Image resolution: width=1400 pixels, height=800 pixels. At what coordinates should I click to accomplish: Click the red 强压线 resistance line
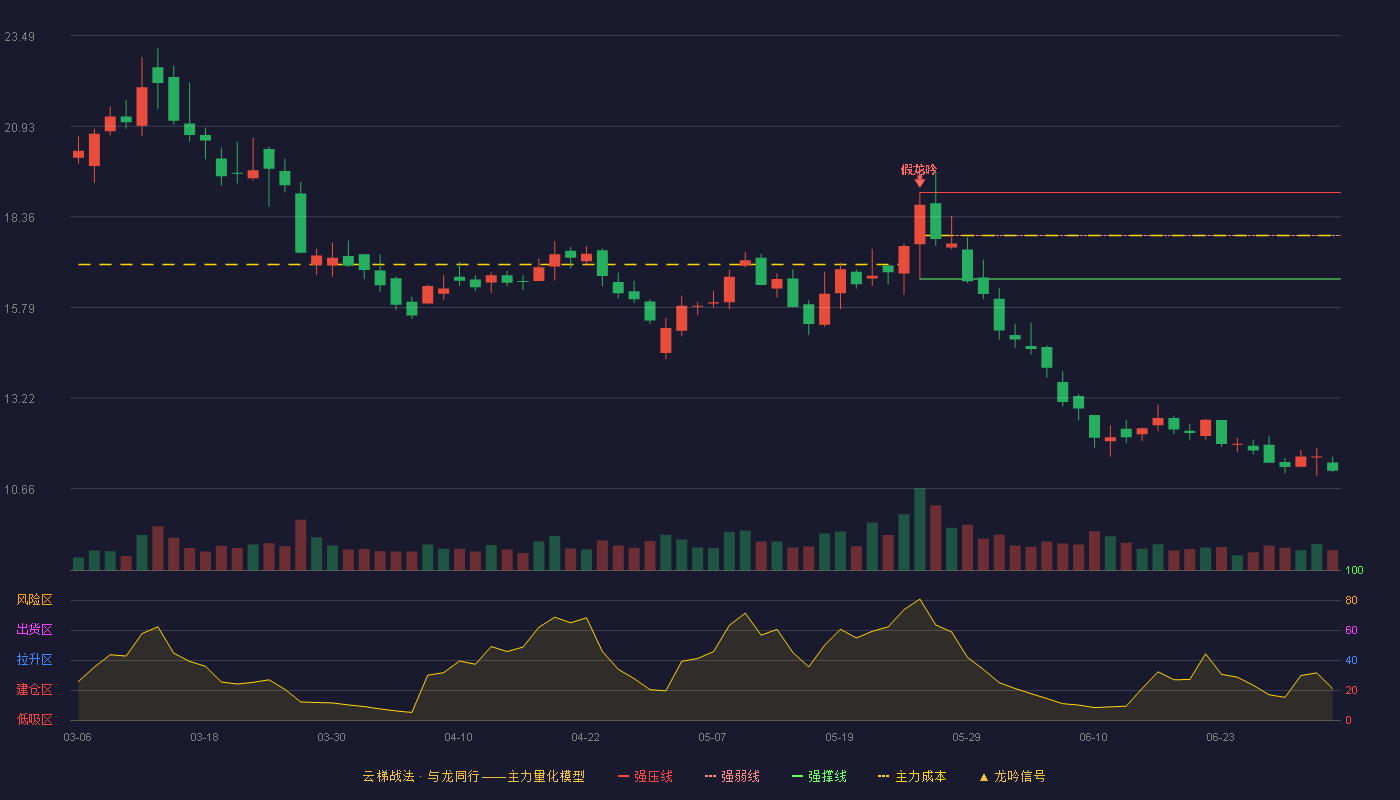(1130, 192)
